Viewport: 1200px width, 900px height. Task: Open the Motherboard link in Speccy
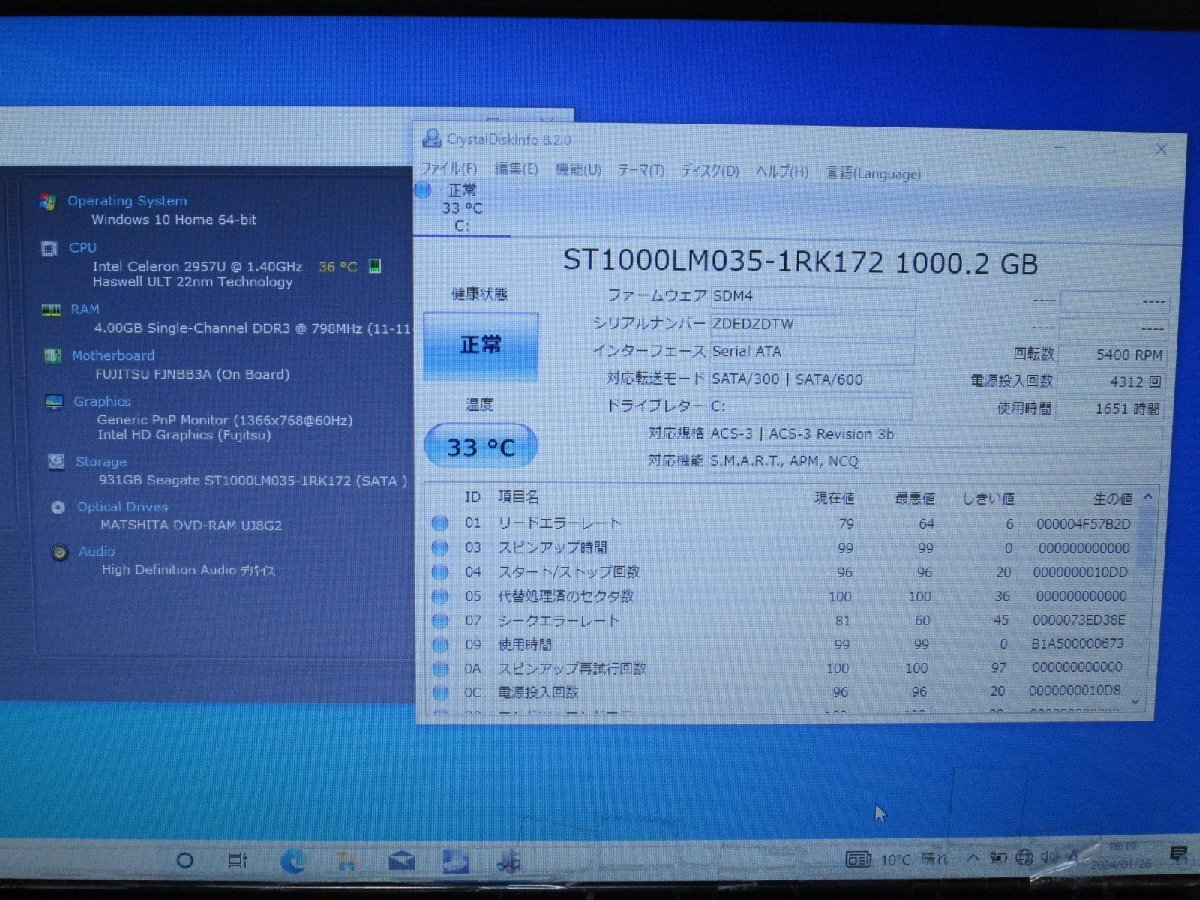click(113, 356)
